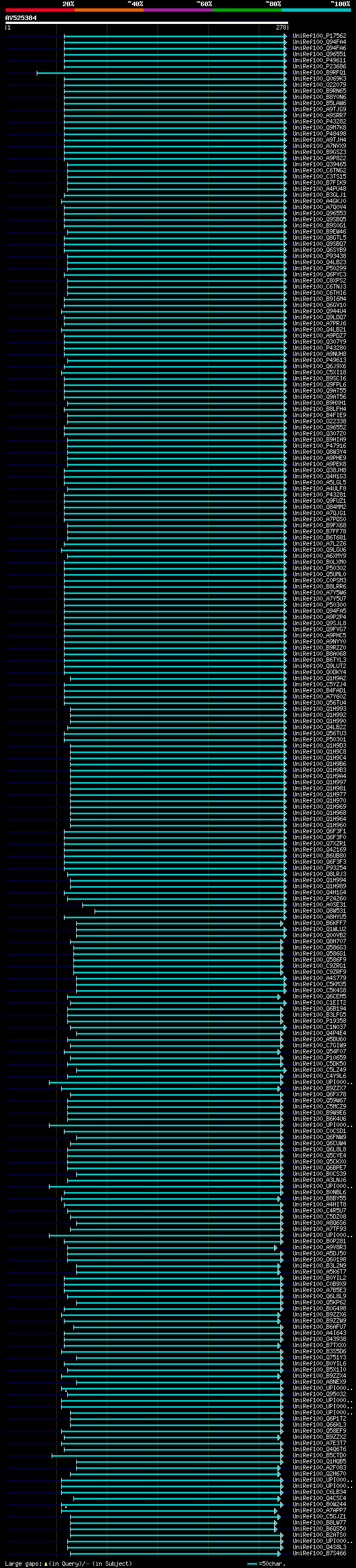Select hit label UniRef100_P48498
356x1568 pixels.
(x=319, y=134)
